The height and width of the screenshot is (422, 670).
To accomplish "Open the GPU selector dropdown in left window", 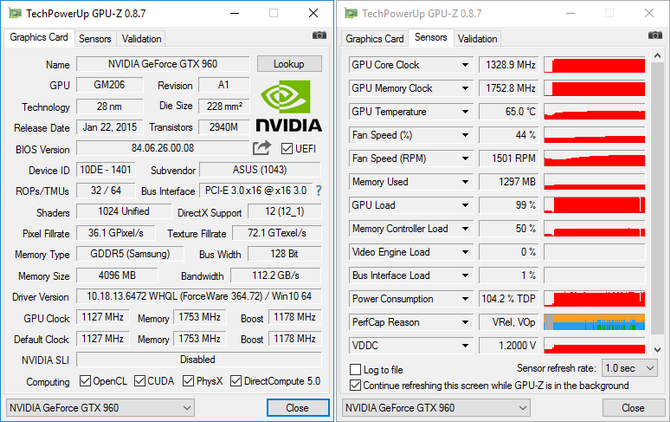I will pos(100,408).
